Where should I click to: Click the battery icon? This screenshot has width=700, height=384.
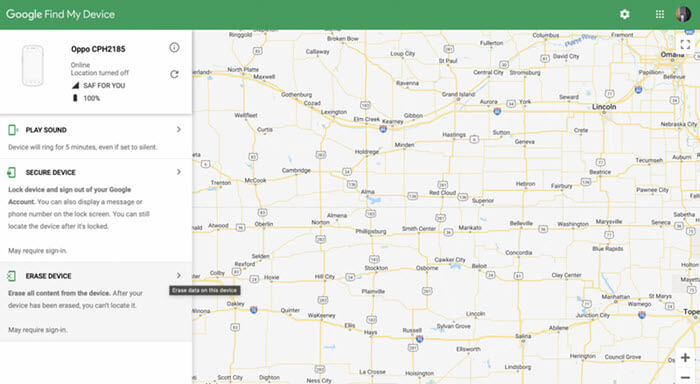coord(75,98)
